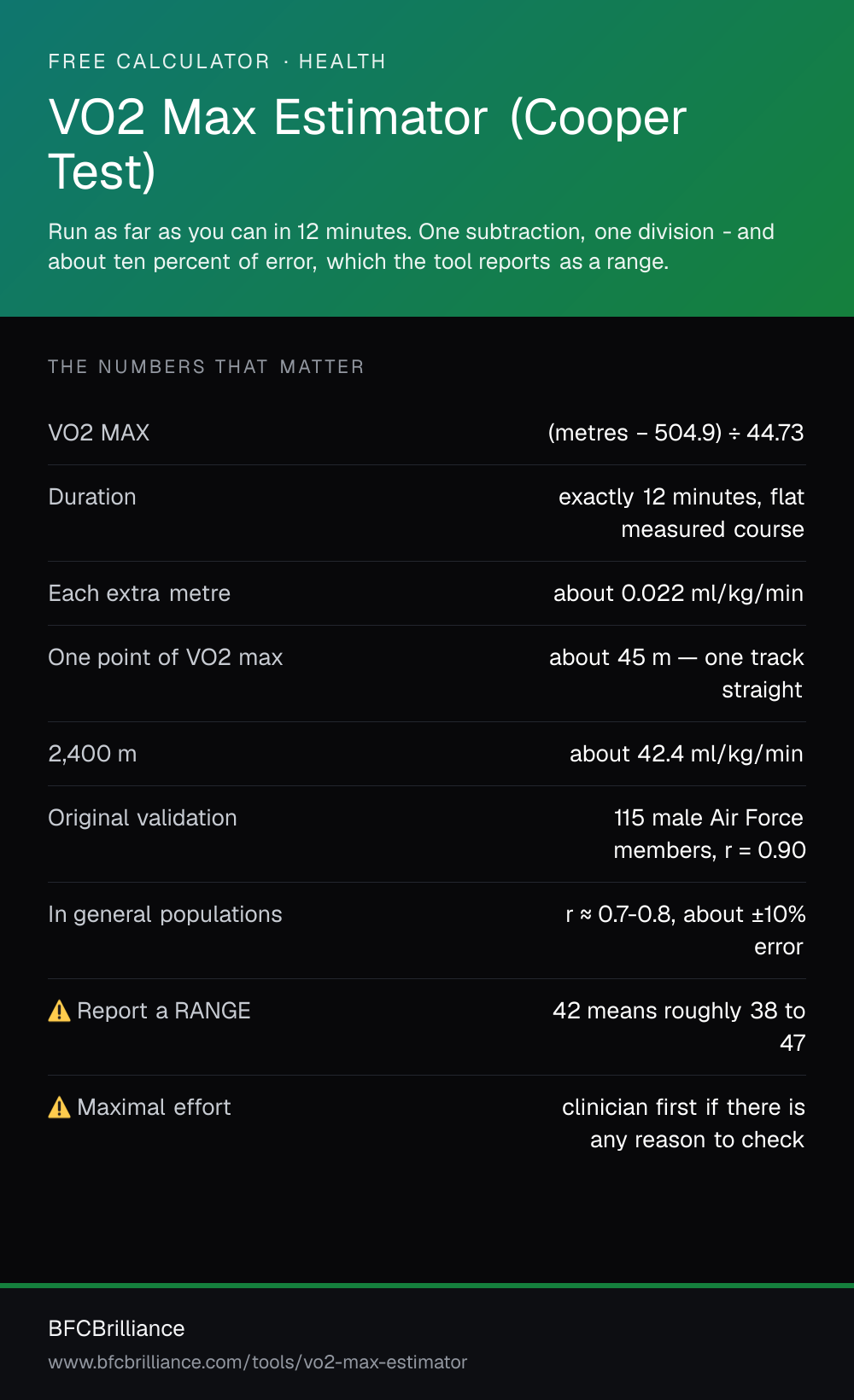Click the FREE CALCULATOR · HEALTH label

coord(217,61)
